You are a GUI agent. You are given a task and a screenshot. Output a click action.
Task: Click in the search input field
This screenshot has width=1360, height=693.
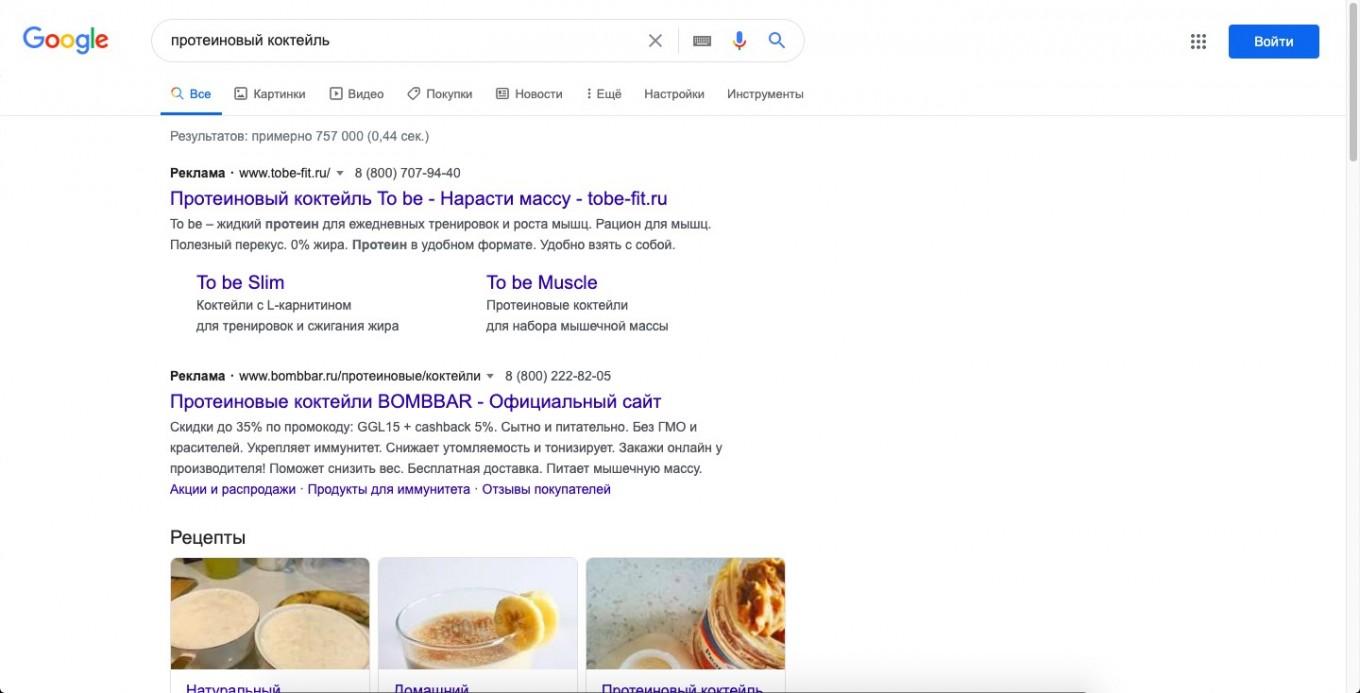point(400,41)
